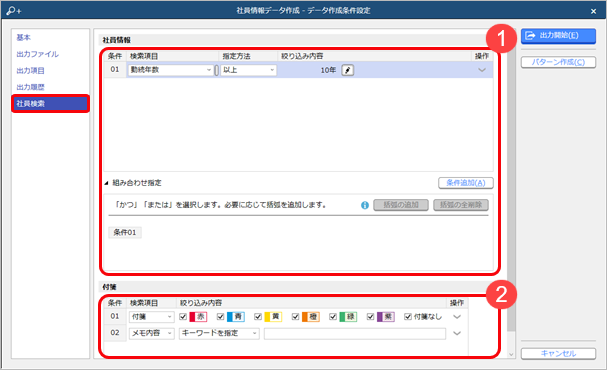This screenshot has height=370, width=607.
Task: Click the red 赤 color swatch
Action: coord(198,317)
